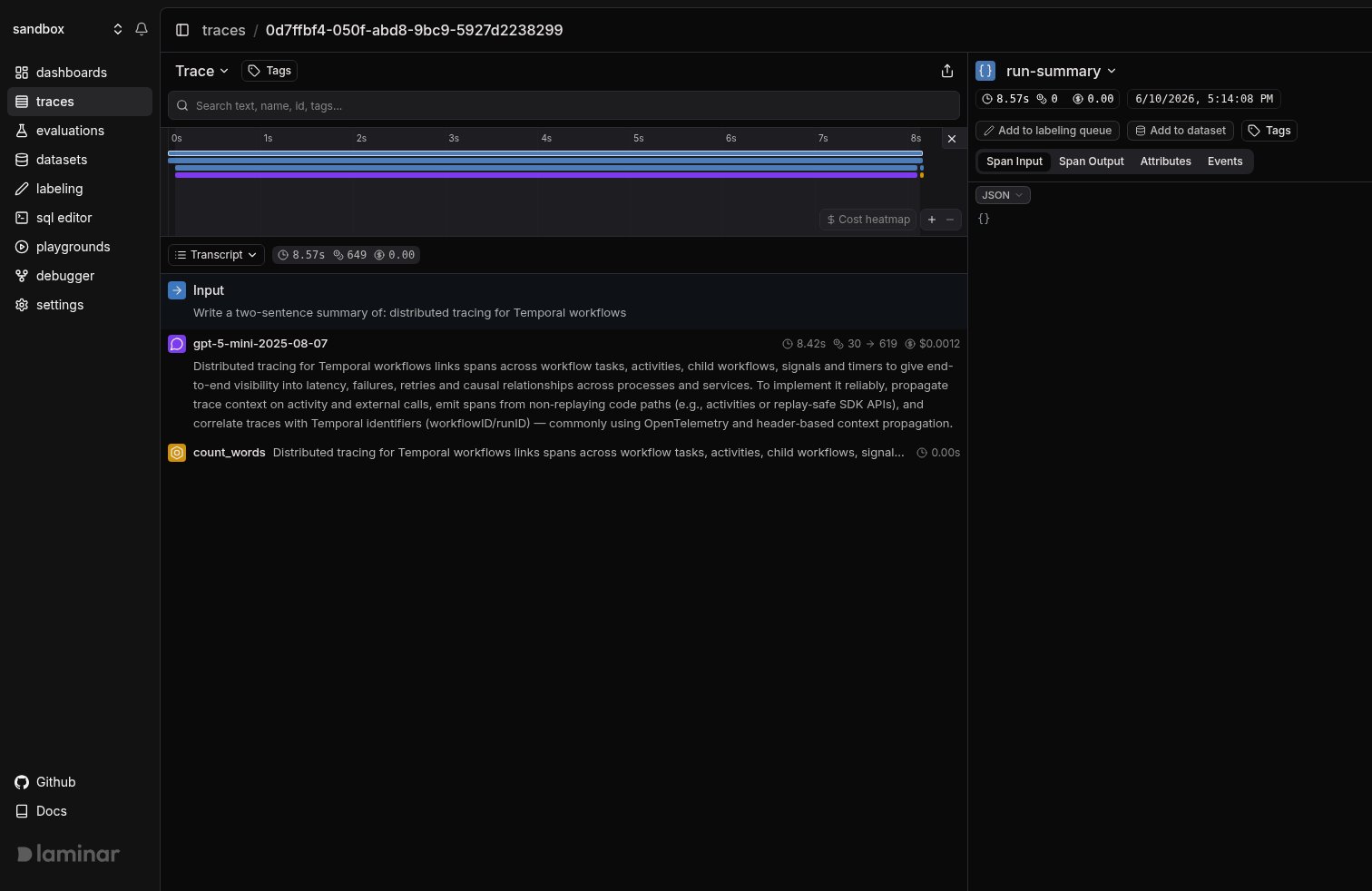Zoom out the timeline with minus

coord(950,220)
